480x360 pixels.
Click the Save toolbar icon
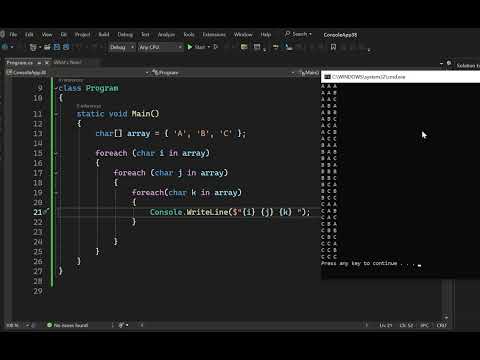coord(57,47)
